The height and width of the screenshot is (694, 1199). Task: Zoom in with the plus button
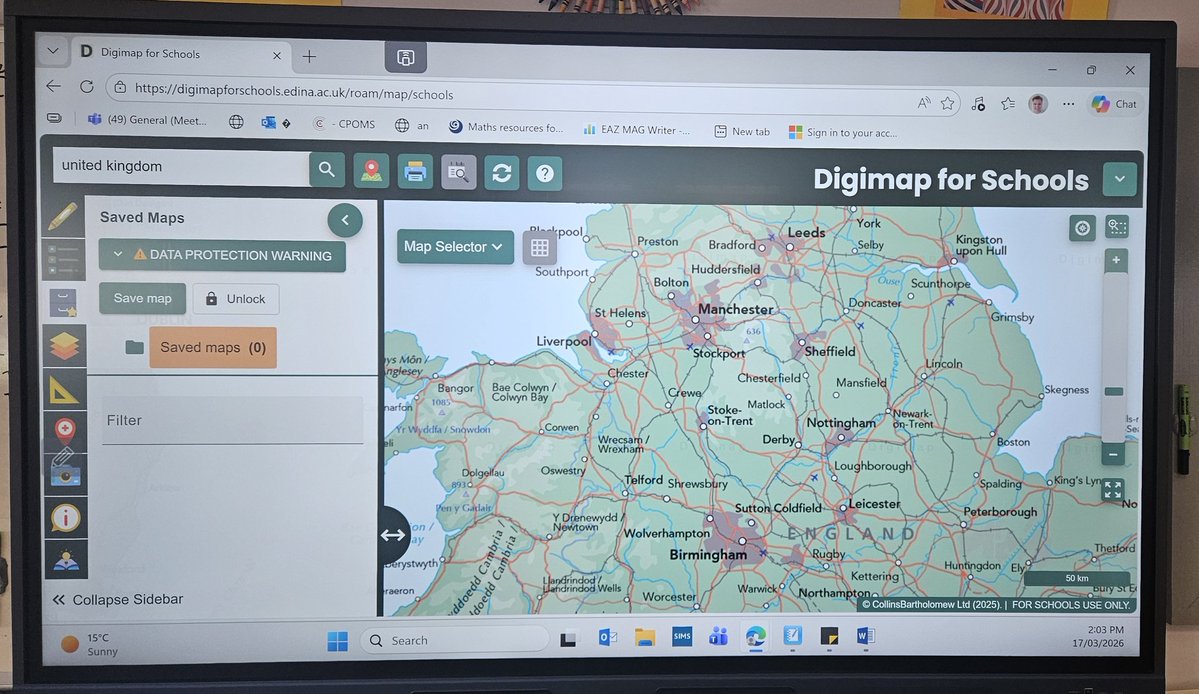[1116, 261]
